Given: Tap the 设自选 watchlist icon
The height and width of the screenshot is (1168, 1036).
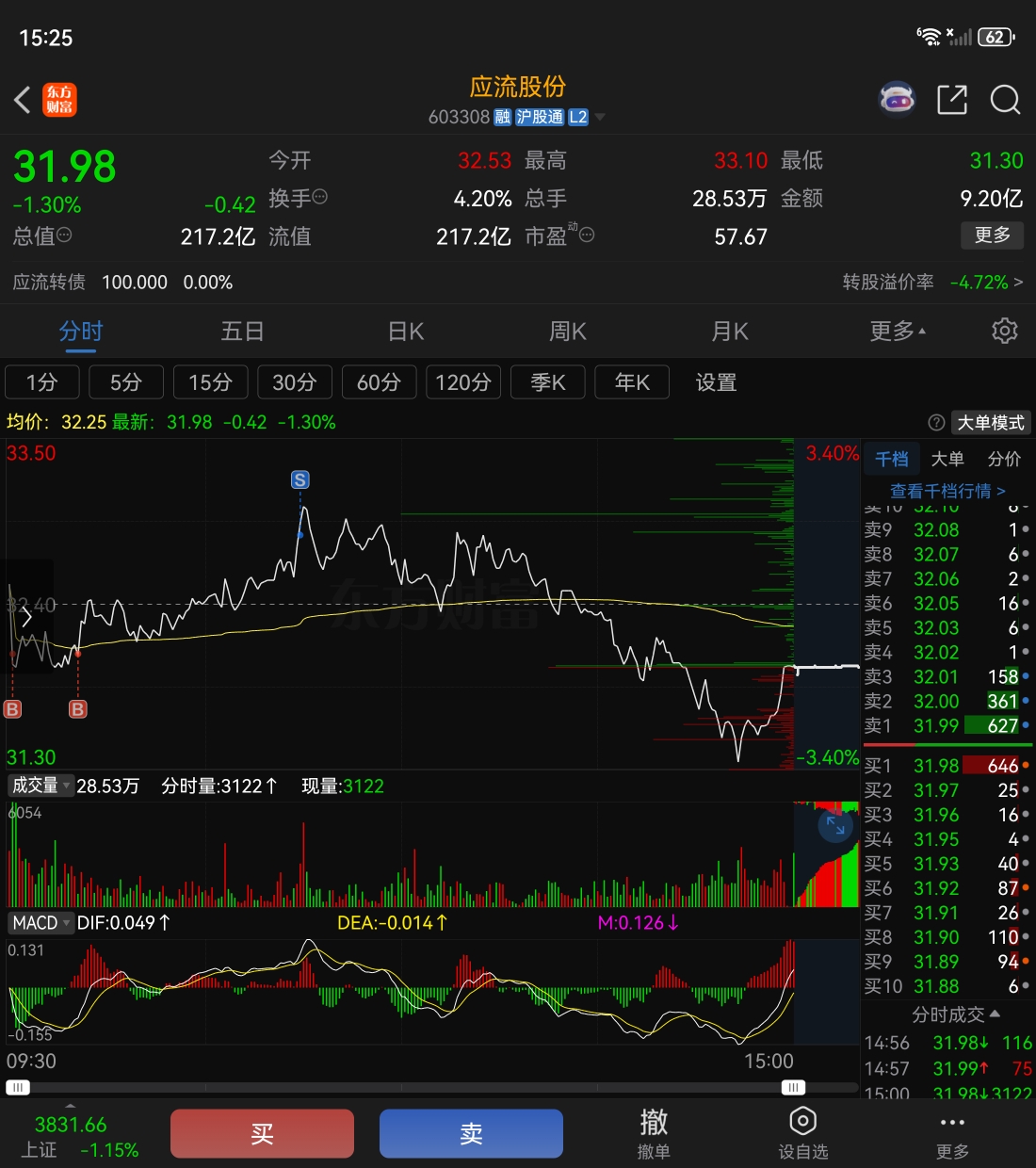Looking at the screenshot, I should 802,1133.
